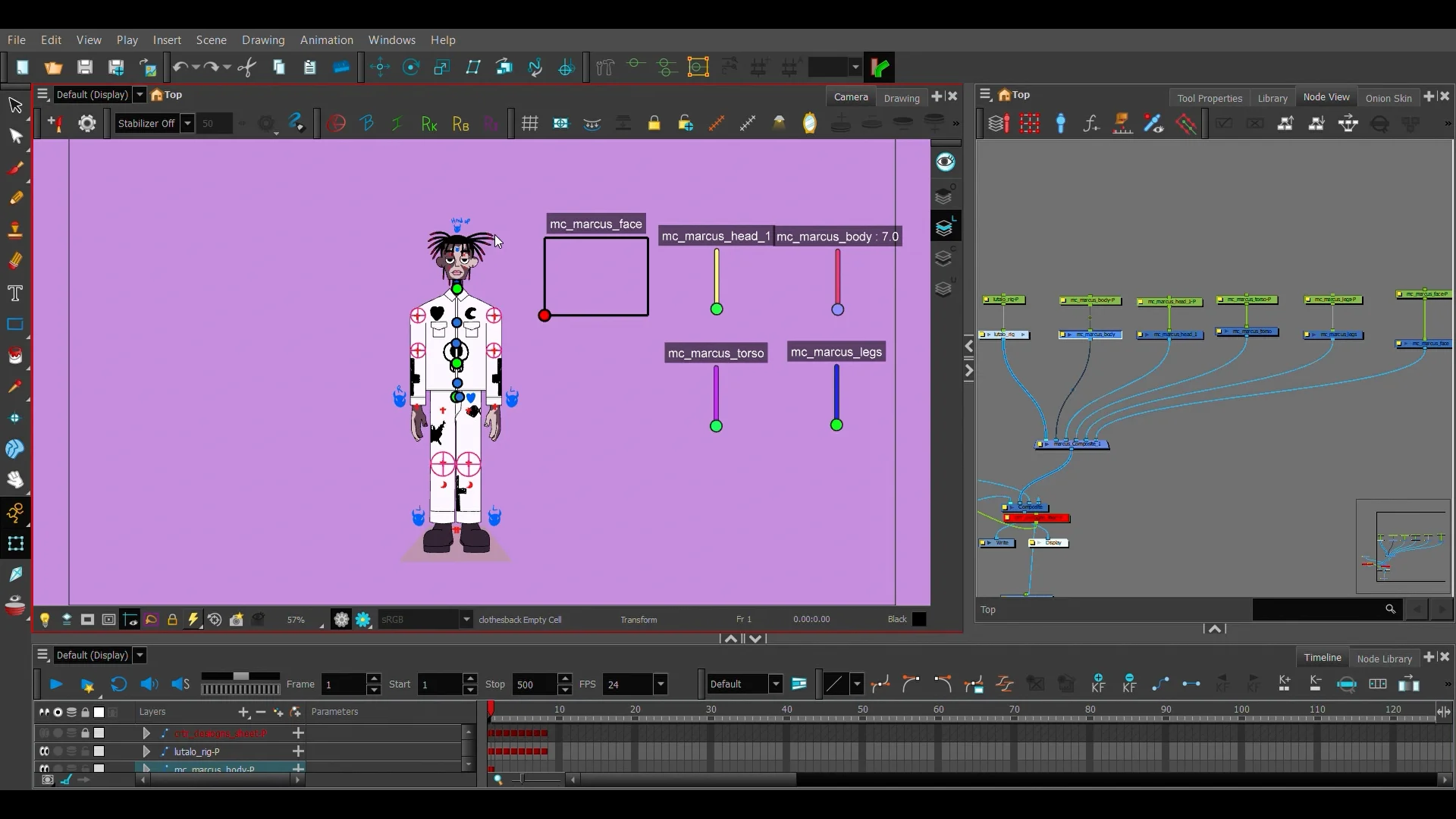1456x819 pixels.
Task: Click the Play button in timeline
Action: [56, 685]
